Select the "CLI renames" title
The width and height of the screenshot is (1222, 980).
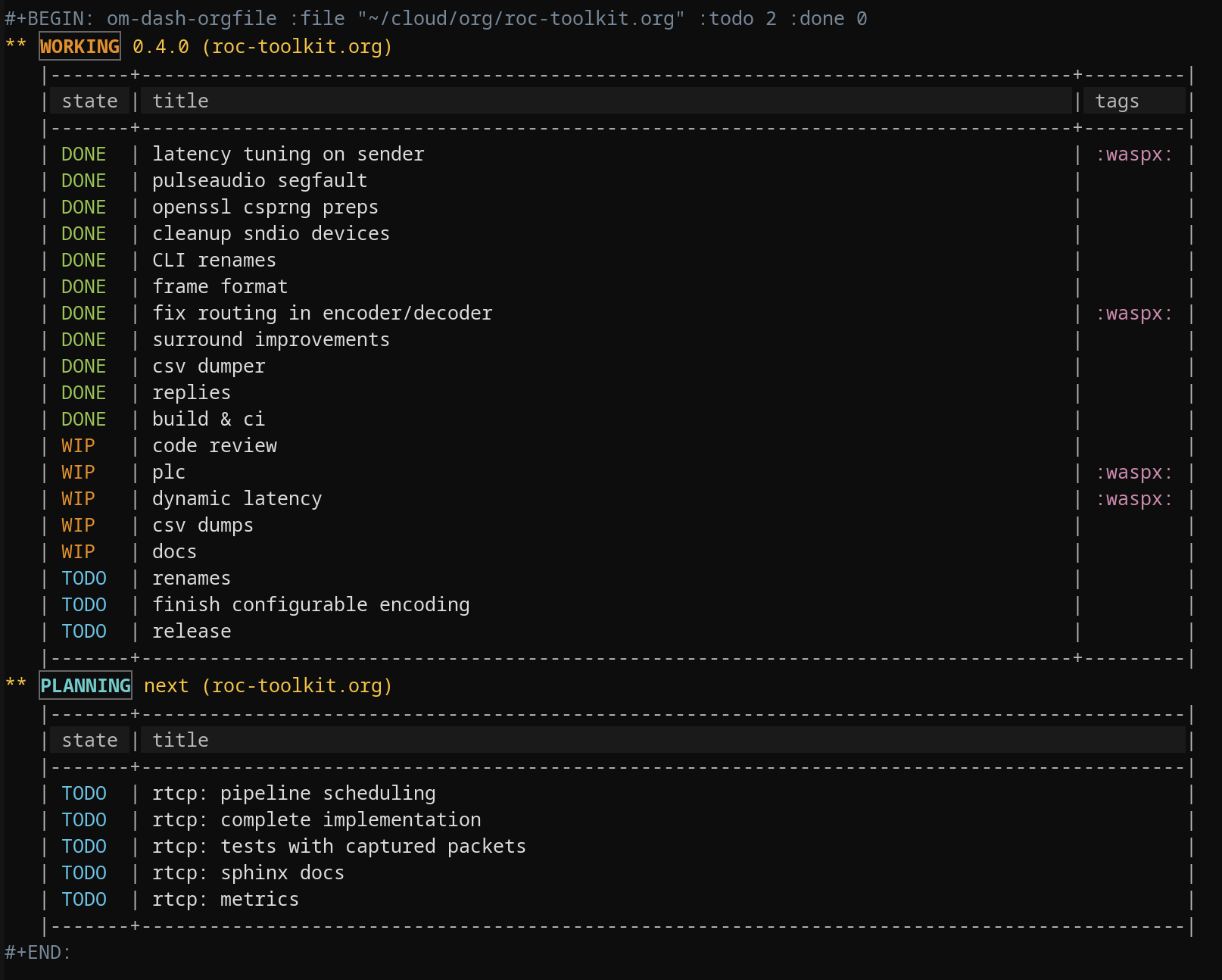pyautogui.click(x=214, y=261)
